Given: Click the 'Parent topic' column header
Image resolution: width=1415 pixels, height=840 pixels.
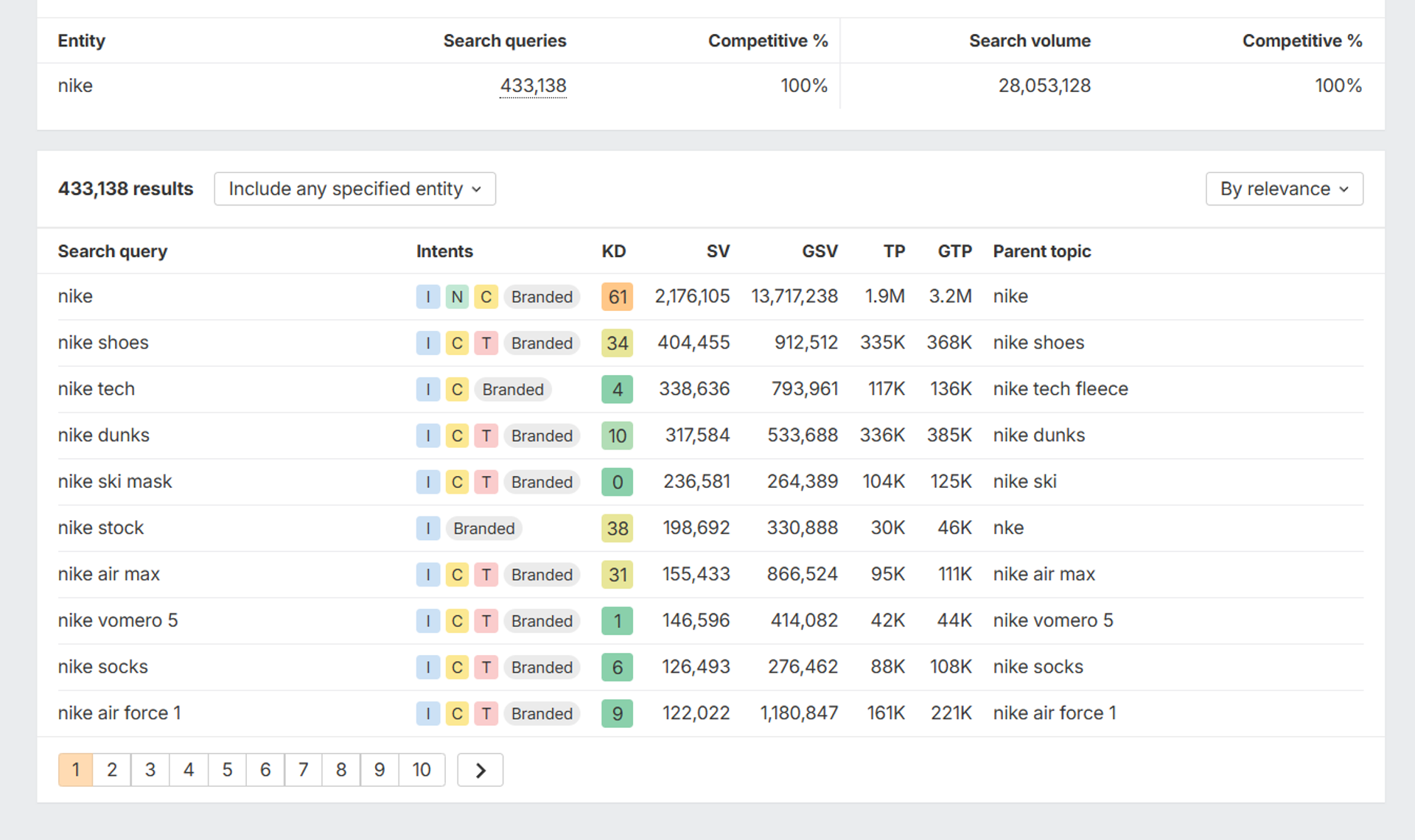Looking at the screenshot, I should (x=1042, y=251).
